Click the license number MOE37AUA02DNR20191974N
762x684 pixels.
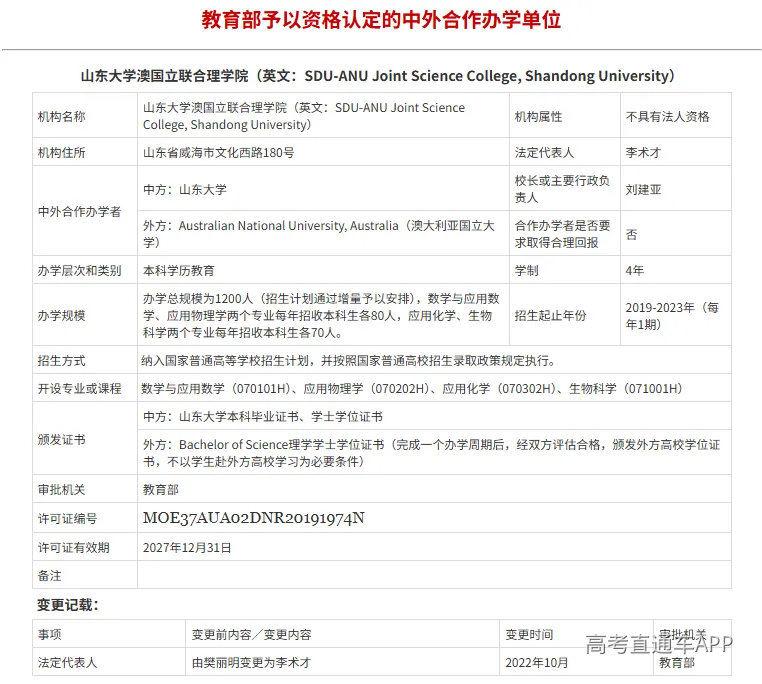(254, 518)
